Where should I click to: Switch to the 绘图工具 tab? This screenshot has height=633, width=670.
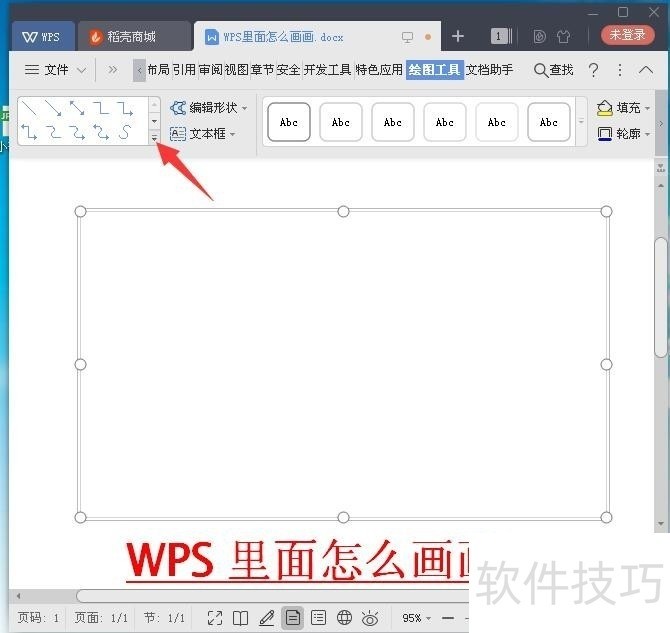(x=435, y=70)
